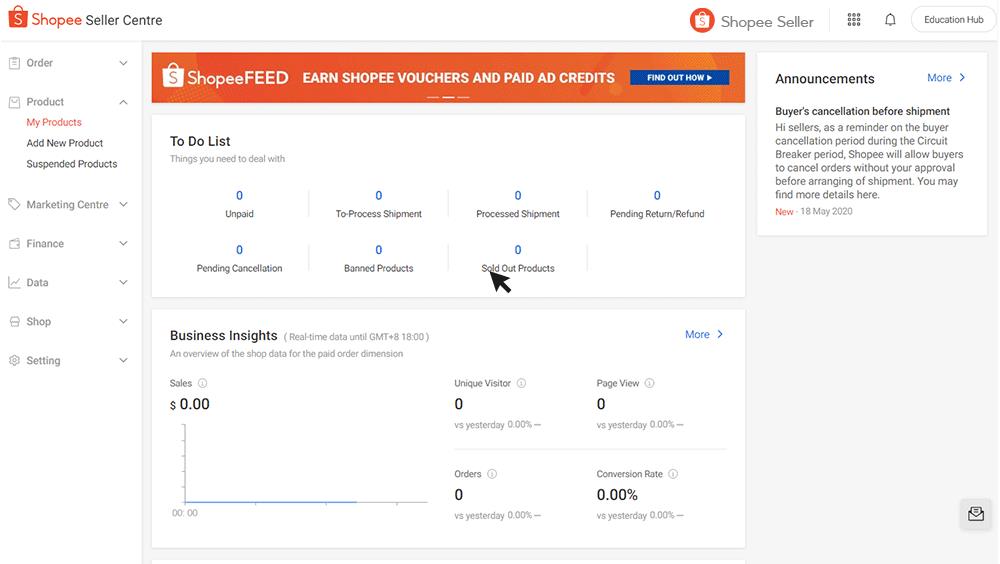Open the chat inbox floating icon
Screen dimensions: 1000x564
(x=976, y=514)
